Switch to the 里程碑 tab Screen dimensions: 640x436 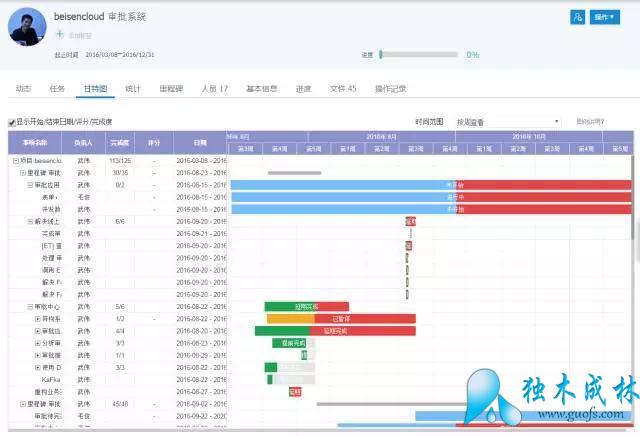click(x=171, y=89)
